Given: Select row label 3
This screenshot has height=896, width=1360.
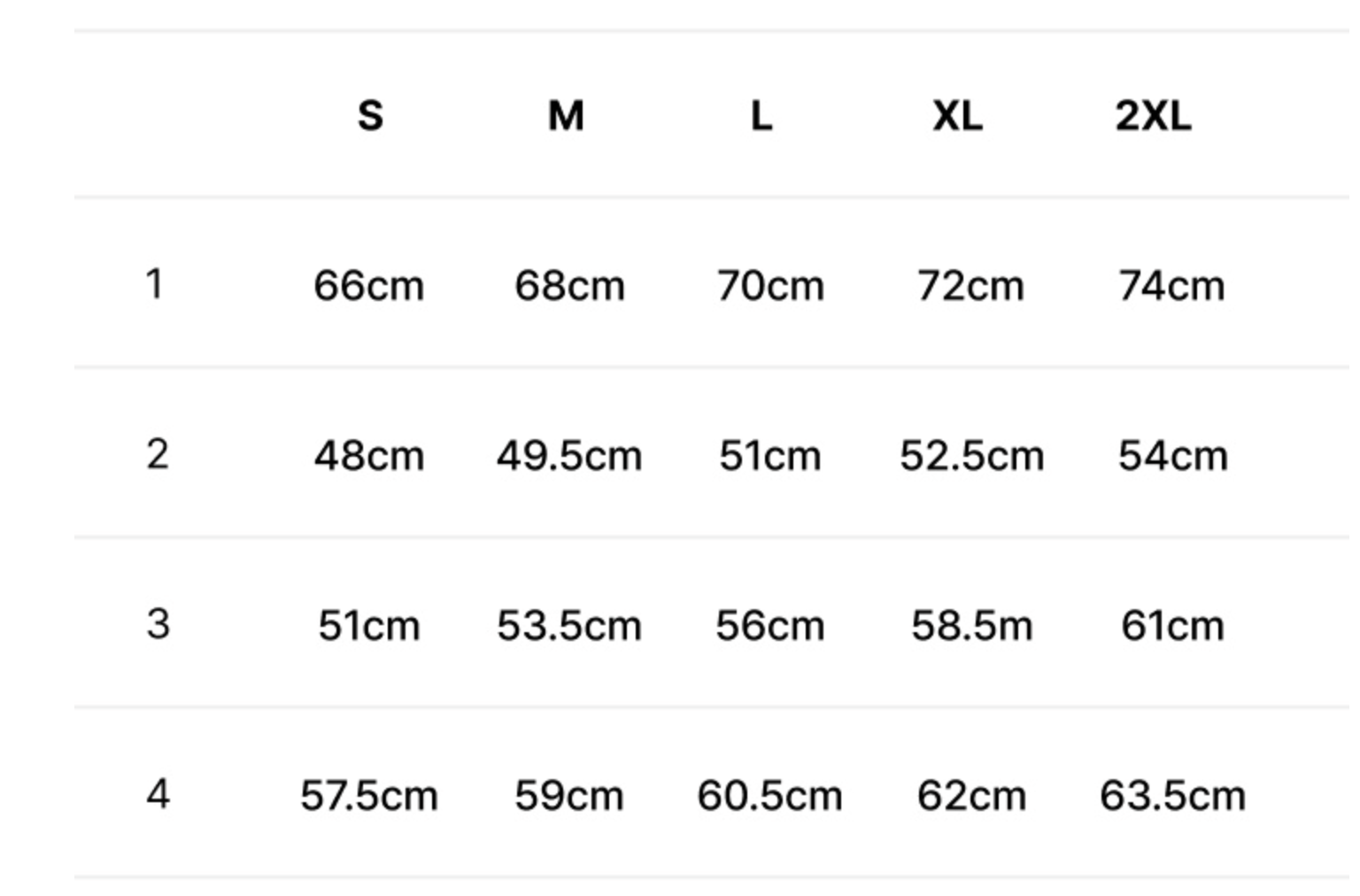Looking at the screenshot, I should [158, 624].
